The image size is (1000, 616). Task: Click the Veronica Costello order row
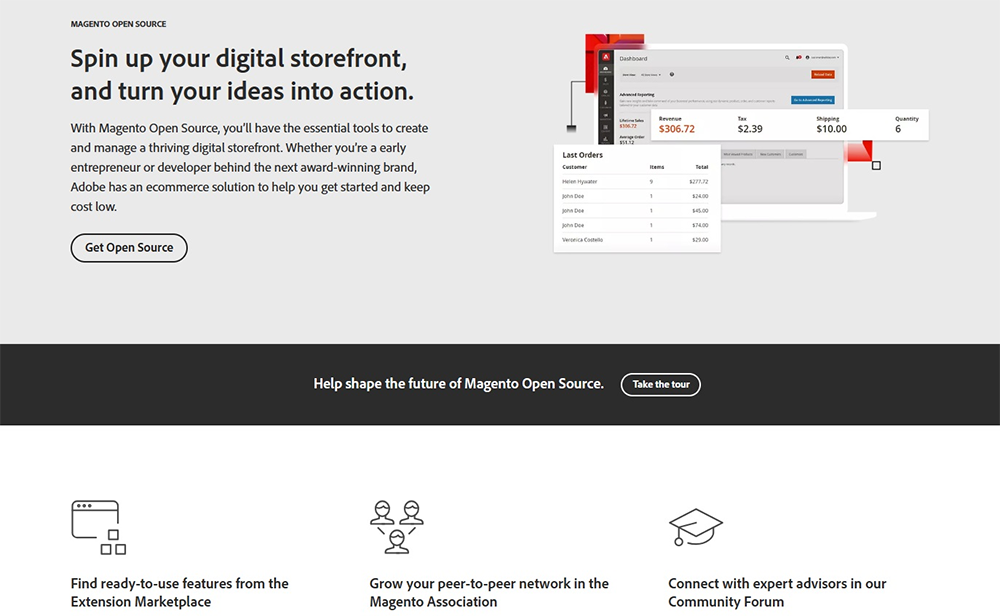[x=635, y=240]
